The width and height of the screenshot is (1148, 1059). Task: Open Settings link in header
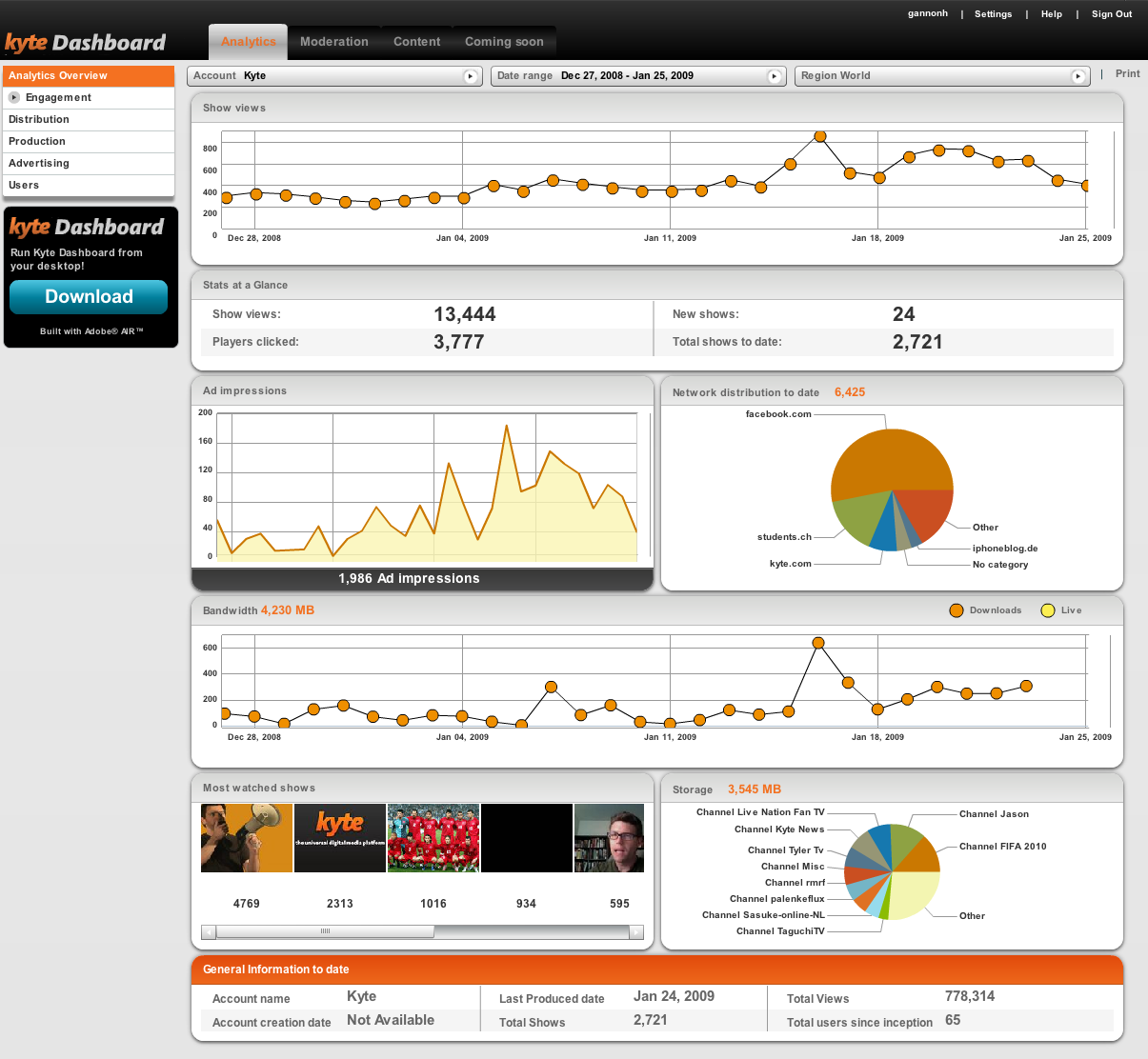click(x=993, y=14)
